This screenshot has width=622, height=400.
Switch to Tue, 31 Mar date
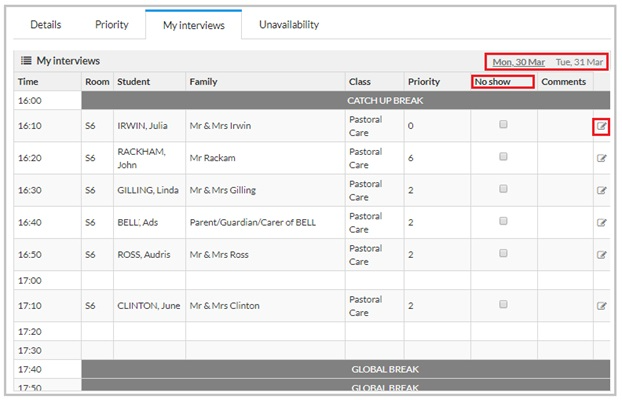click(579, 62)
